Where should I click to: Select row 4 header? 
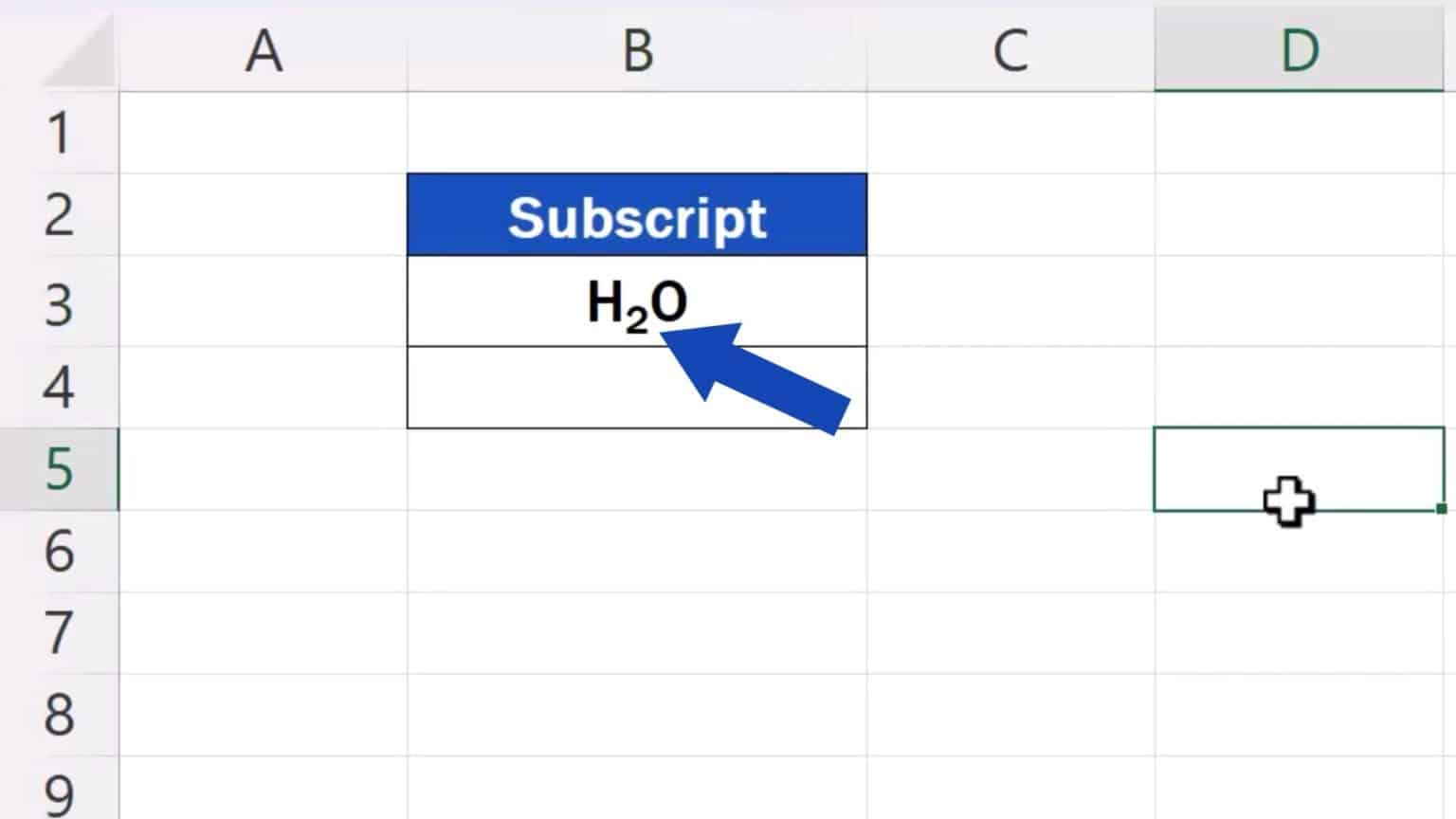coord(59,387)
